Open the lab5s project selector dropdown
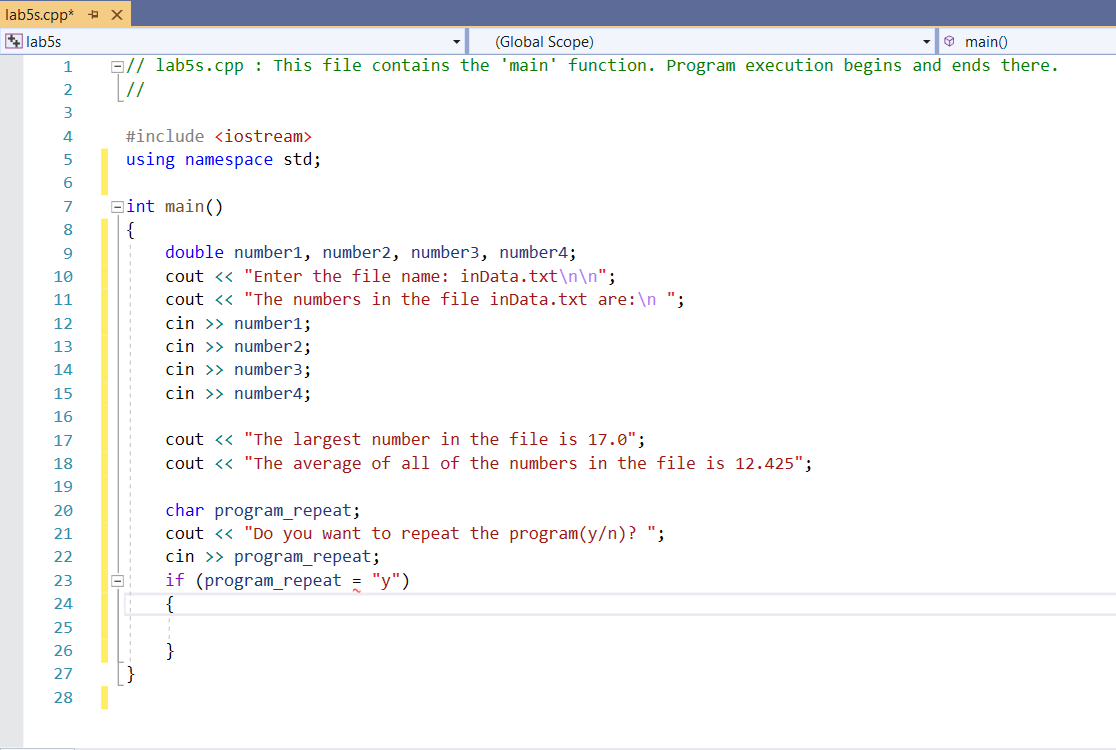 pyautogui.click(x=458, y=41)
